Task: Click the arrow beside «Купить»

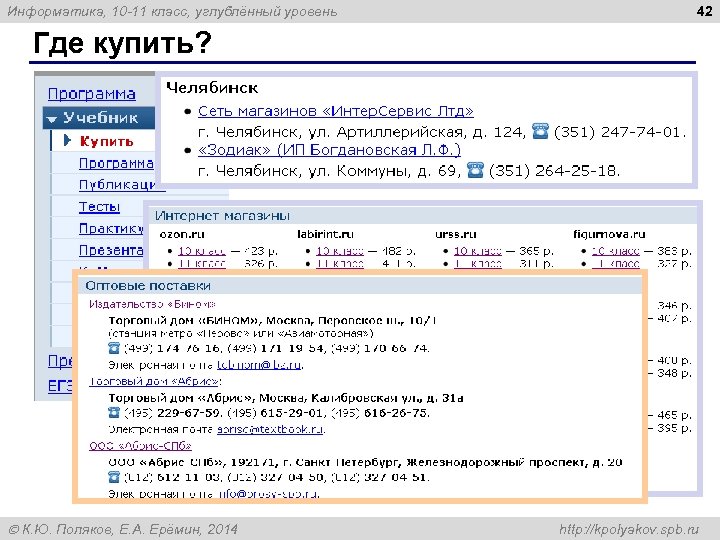Action: [x=67, y=141]
